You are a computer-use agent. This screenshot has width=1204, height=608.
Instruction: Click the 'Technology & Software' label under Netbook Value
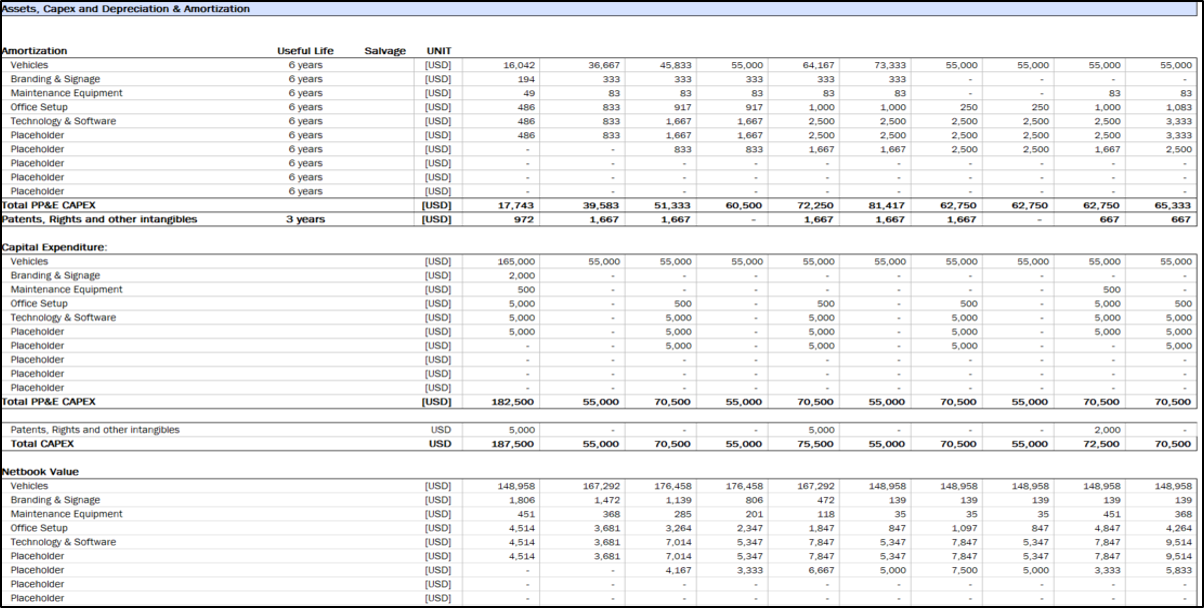click(63, 542)
